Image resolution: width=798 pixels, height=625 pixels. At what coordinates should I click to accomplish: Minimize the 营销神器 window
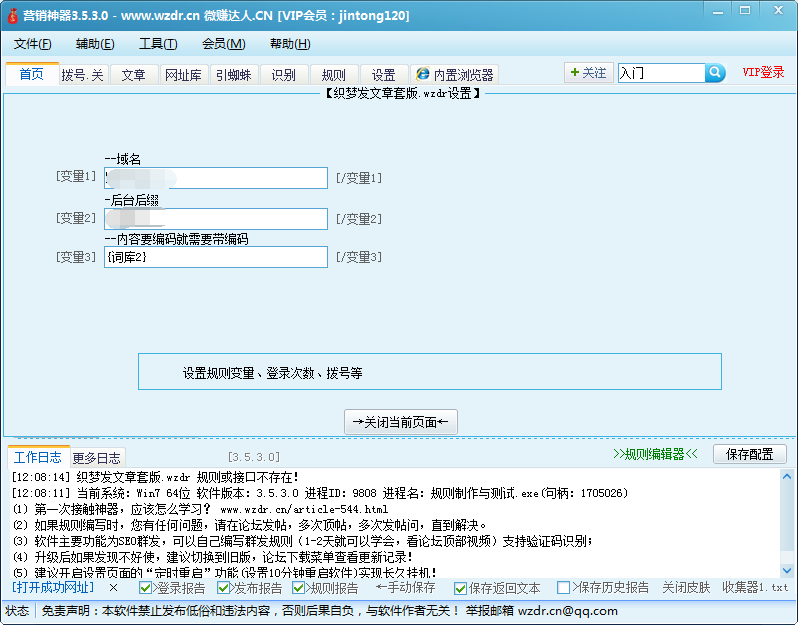pos(718,11)
